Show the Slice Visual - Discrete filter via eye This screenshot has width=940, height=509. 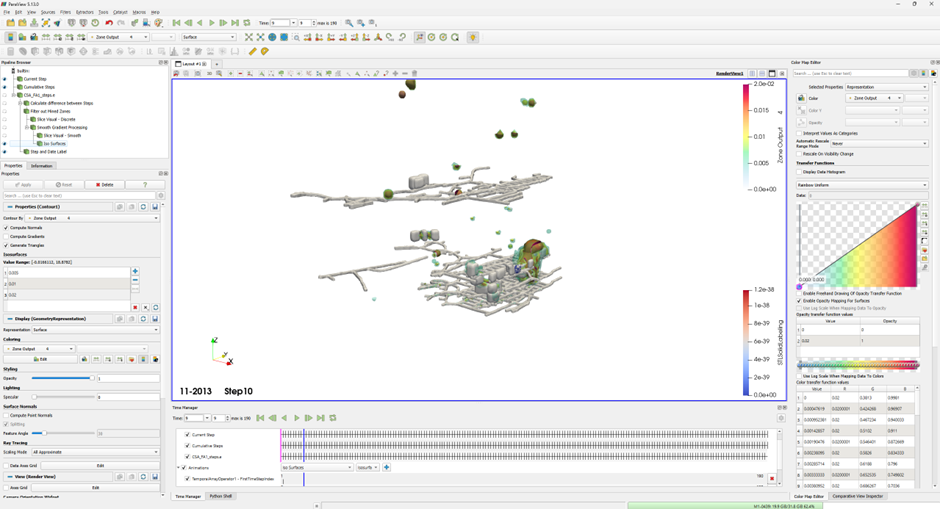tap(5, 119)
